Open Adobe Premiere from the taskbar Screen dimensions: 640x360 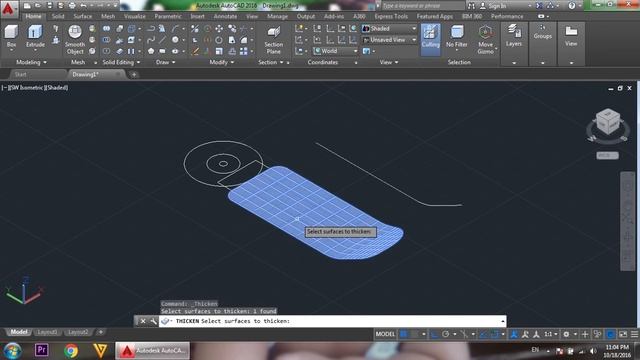(41, 350)
